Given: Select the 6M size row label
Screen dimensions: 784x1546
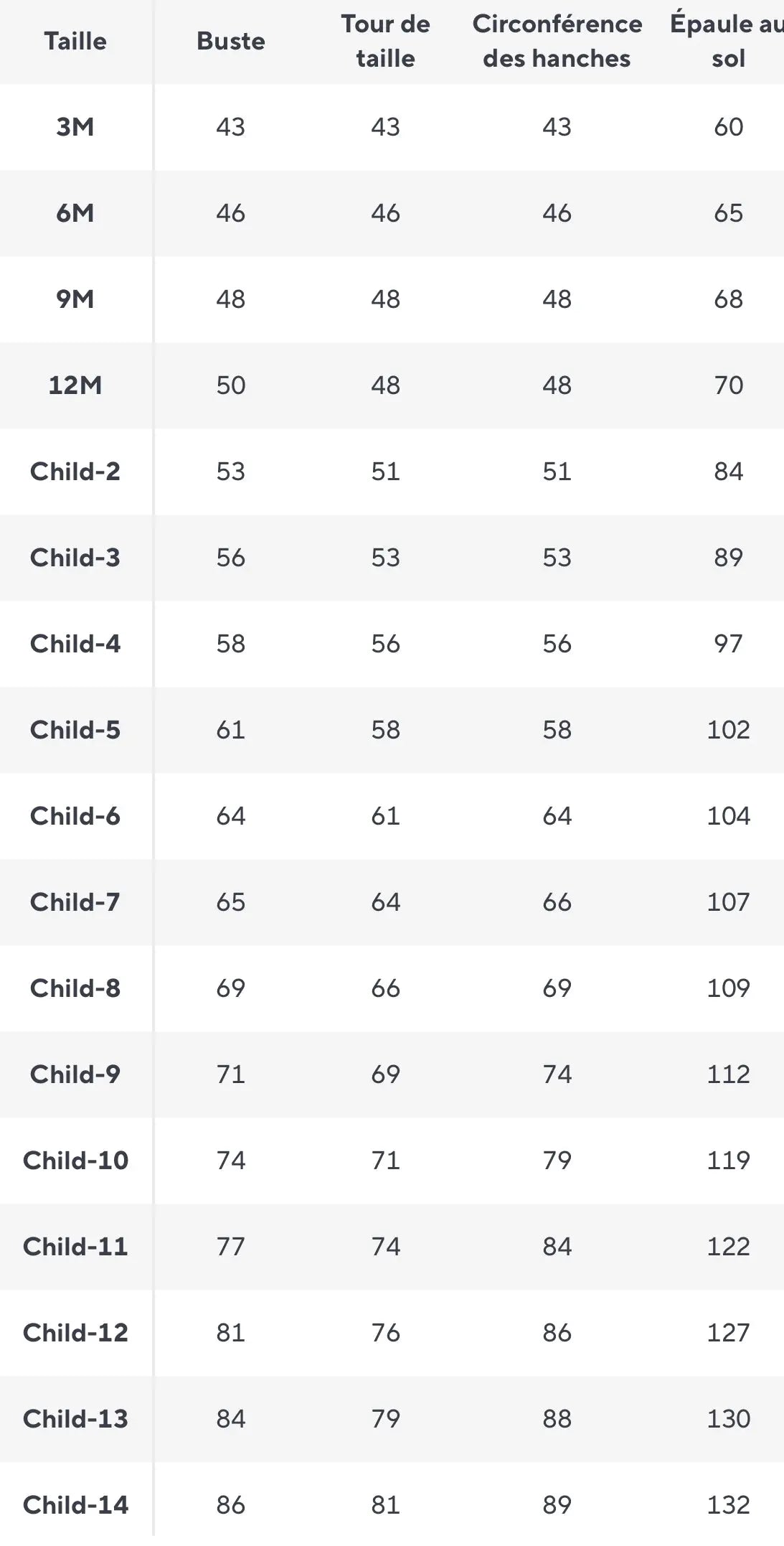Looking at the screenshot, I should click(75, 213).
